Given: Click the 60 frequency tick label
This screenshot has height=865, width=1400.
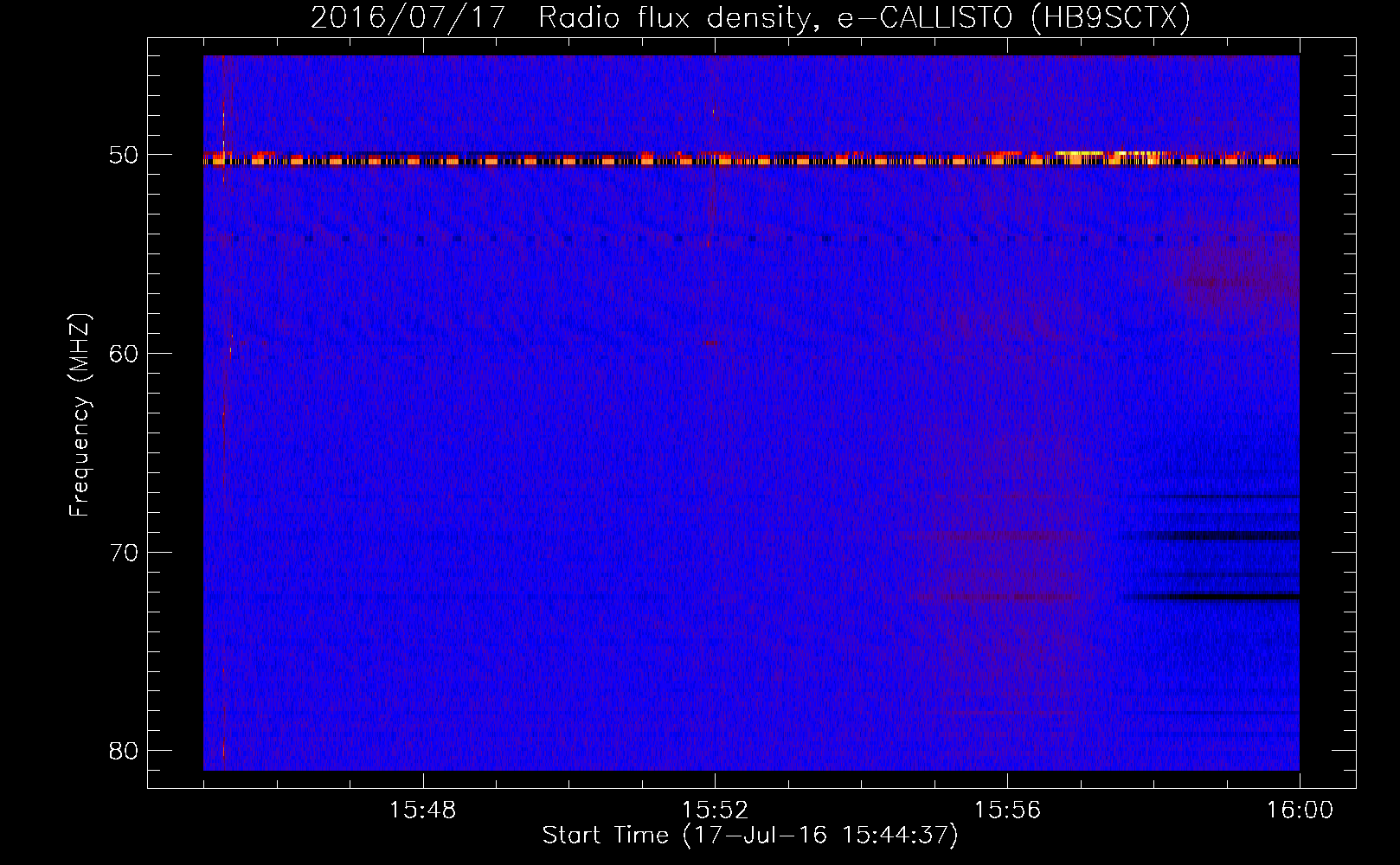Looking at the screenshot, I should pos(124,354).
